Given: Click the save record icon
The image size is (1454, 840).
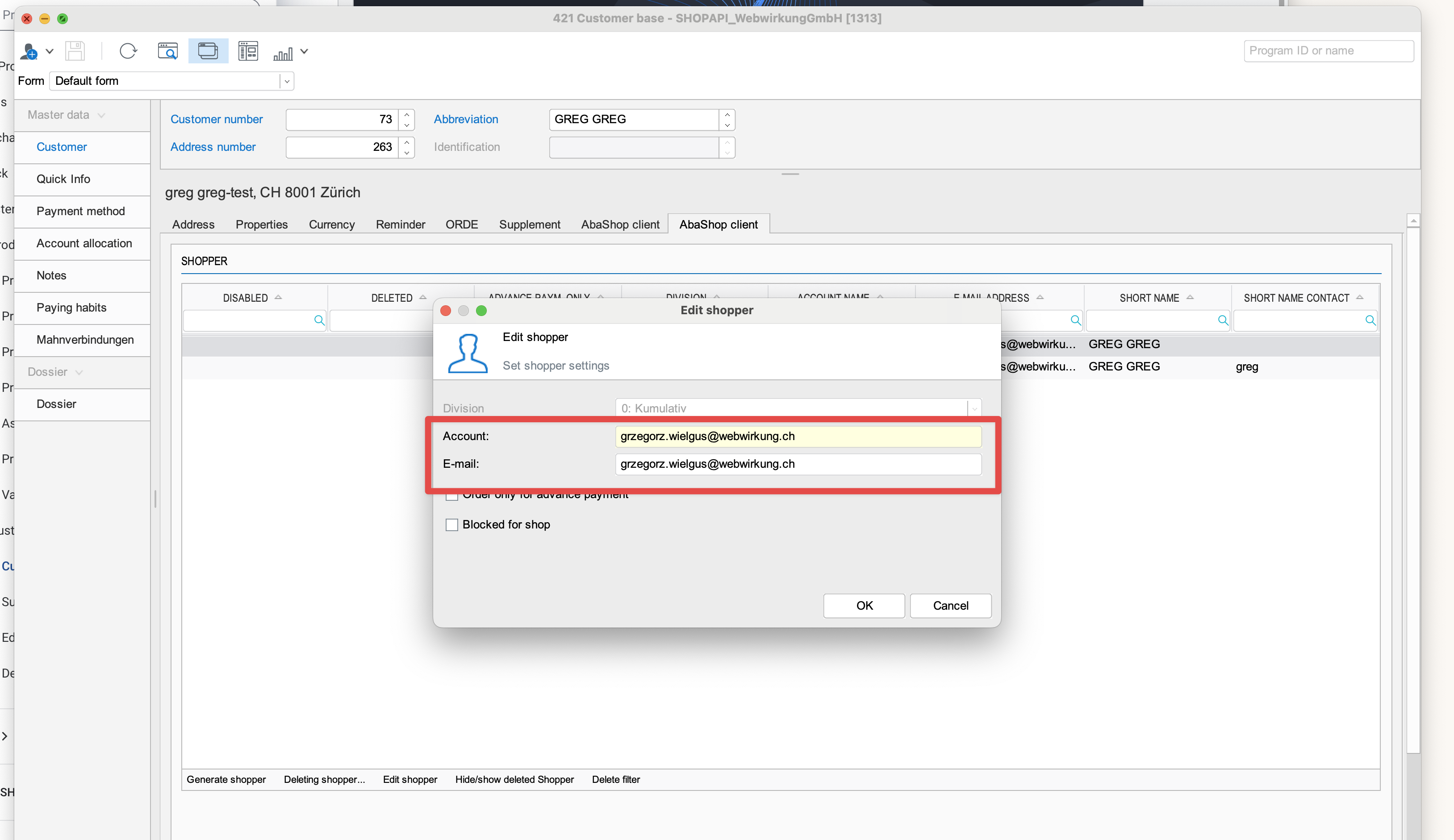Looking at the screenshot, I should pyautogui.click(x=75, y=51).
